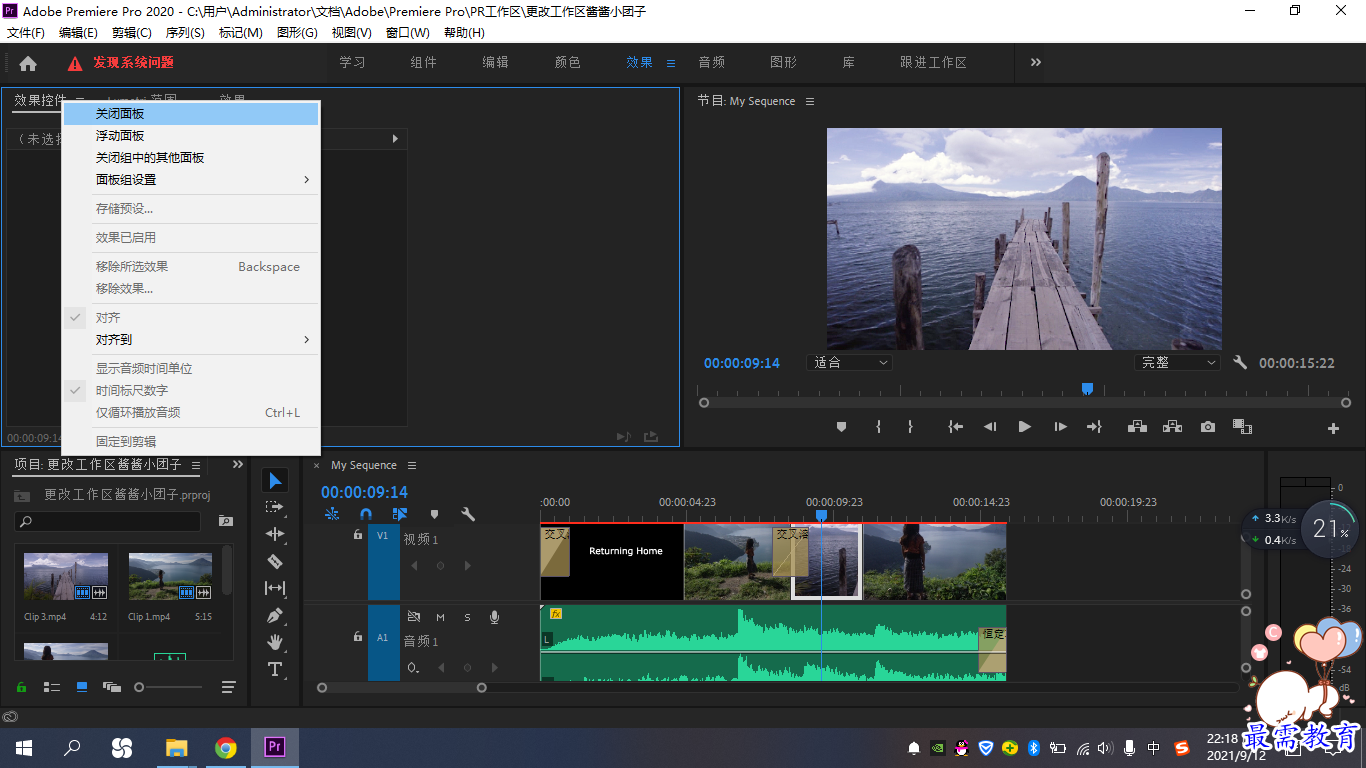Open Program monitor button editor plus
The height and width of the screenshot is (768, 1366).
pos(1333,428)
